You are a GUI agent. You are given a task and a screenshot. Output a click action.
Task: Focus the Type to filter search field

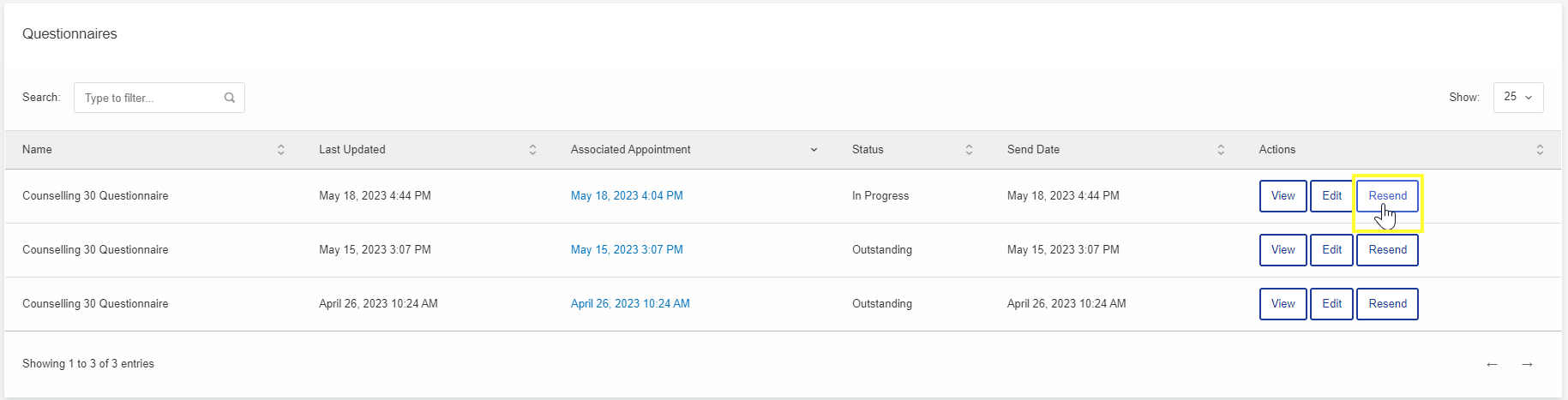(x=159, y=98)
